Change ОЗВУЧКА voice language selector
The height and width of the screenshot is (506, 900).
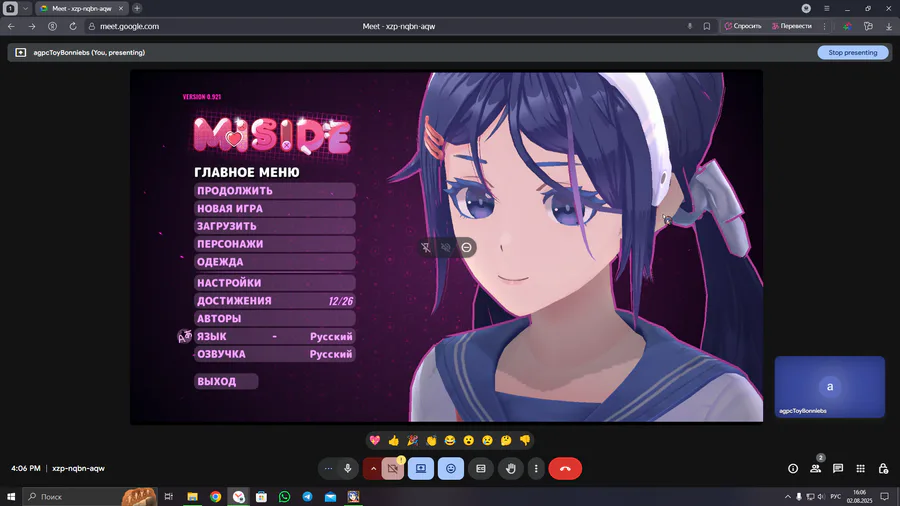tap(274, 354)
